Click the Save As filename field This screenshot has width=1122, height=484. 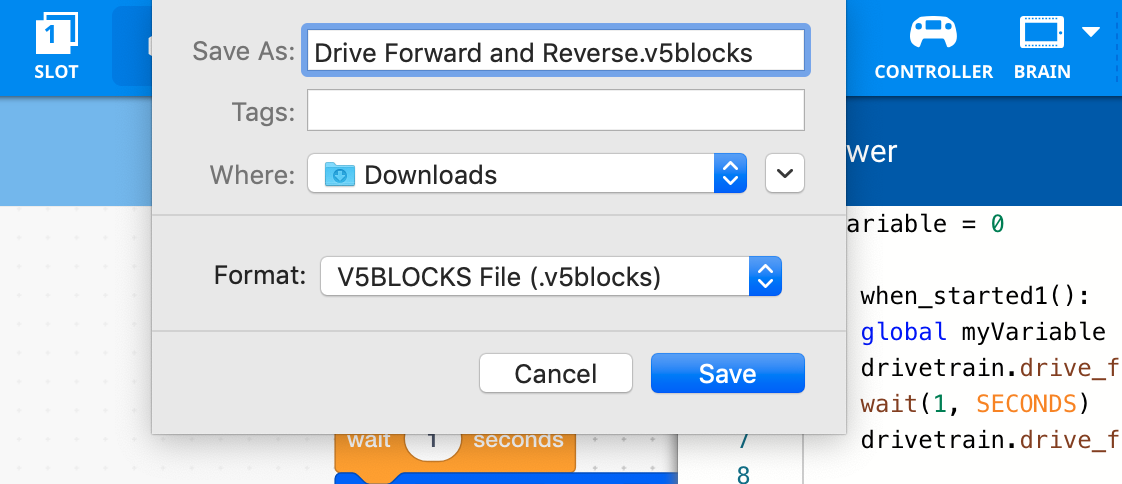(555, 52)
